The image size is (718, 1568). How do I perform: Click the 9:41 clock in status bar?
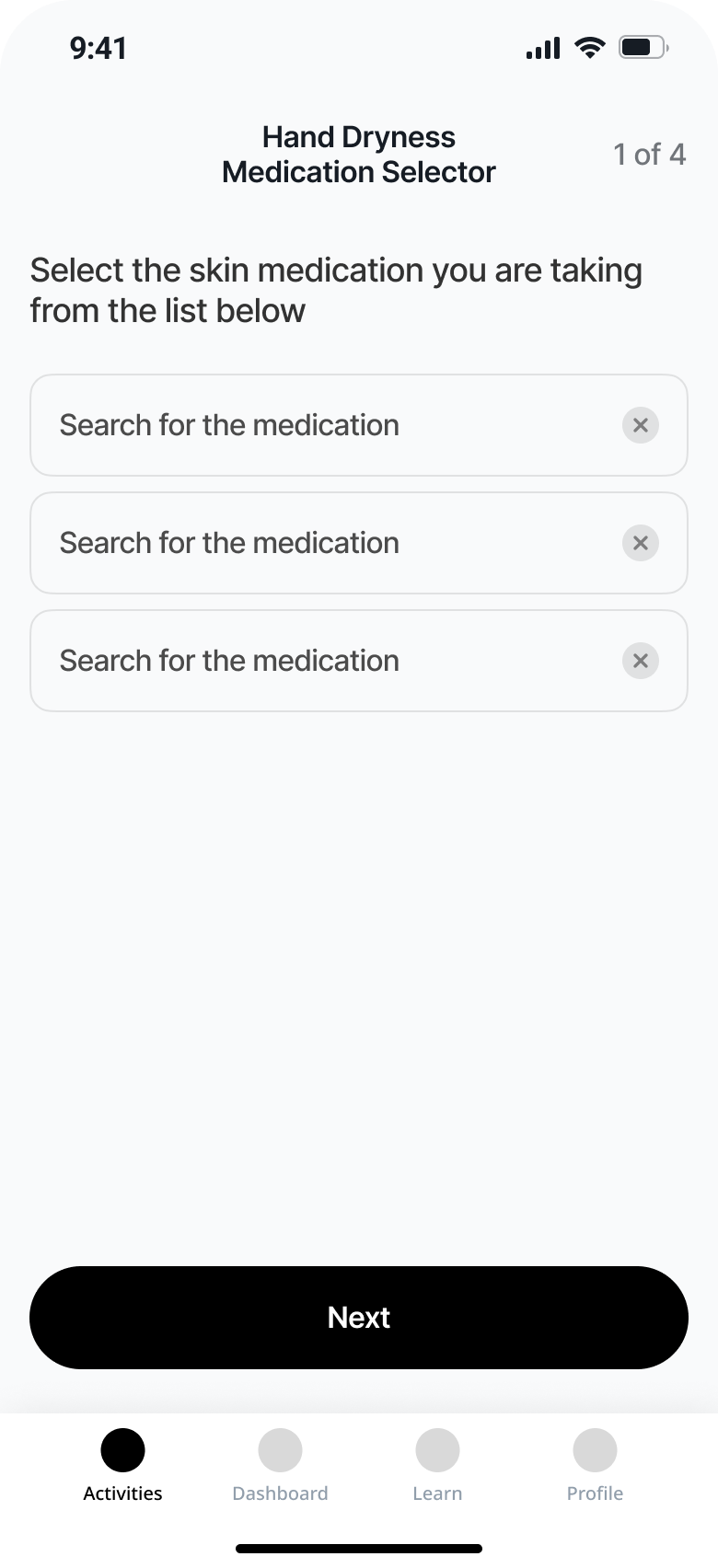(x=98, y=48)
